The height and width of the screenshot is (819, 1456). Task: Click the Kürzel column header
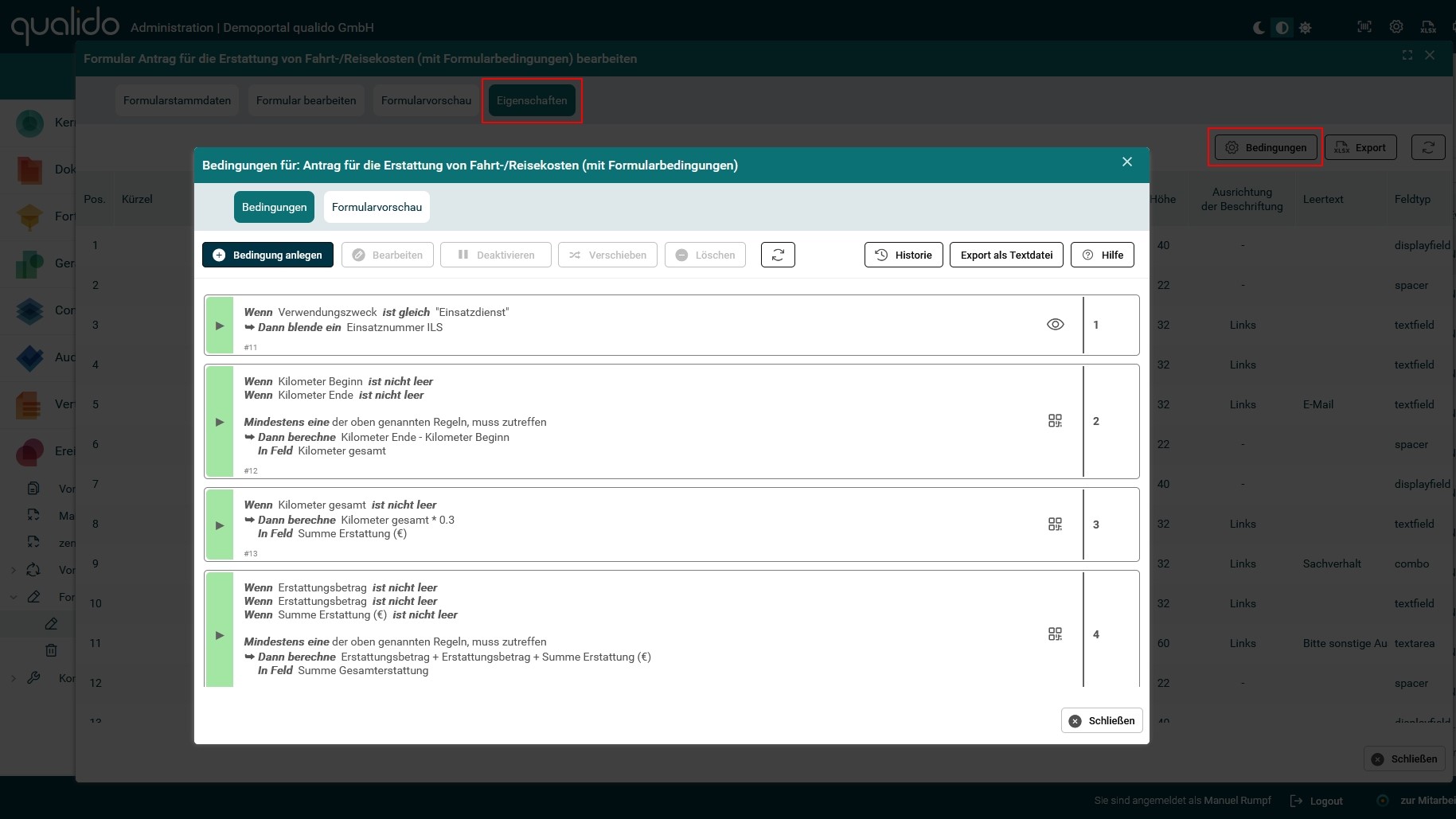point(137,199)
